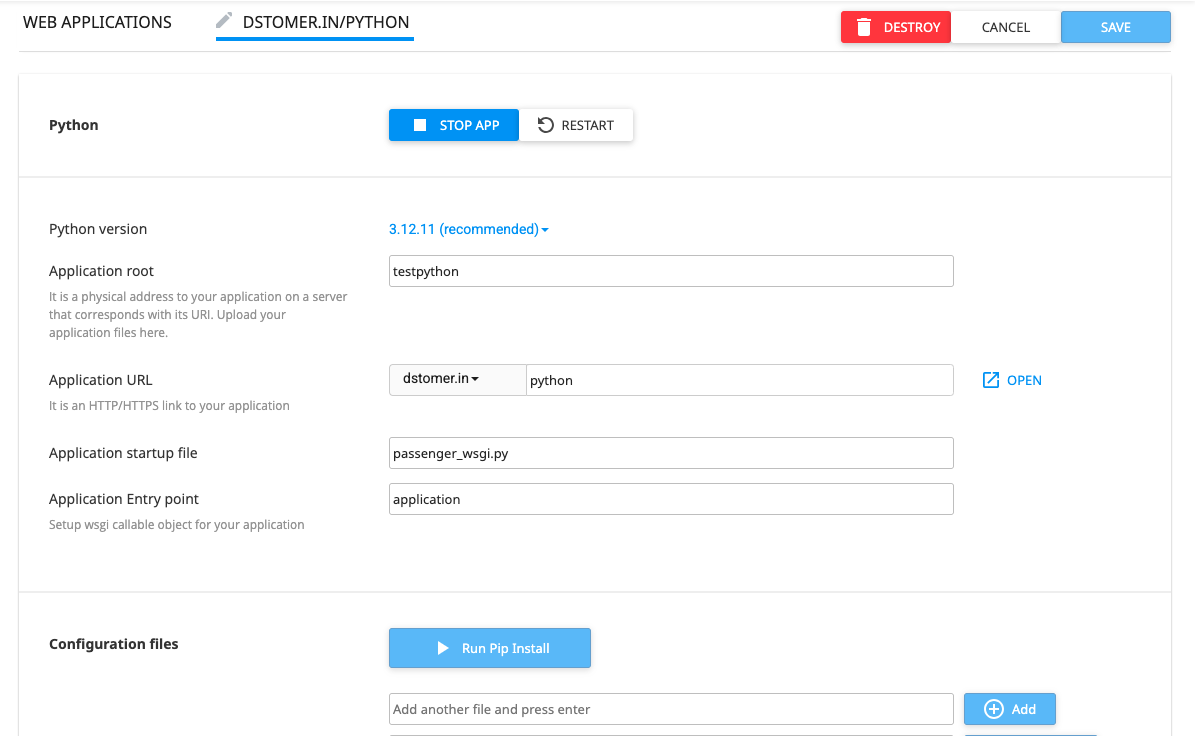Click the stop square icon
This screenshot has height=736, width=1195.
point(420,125)
